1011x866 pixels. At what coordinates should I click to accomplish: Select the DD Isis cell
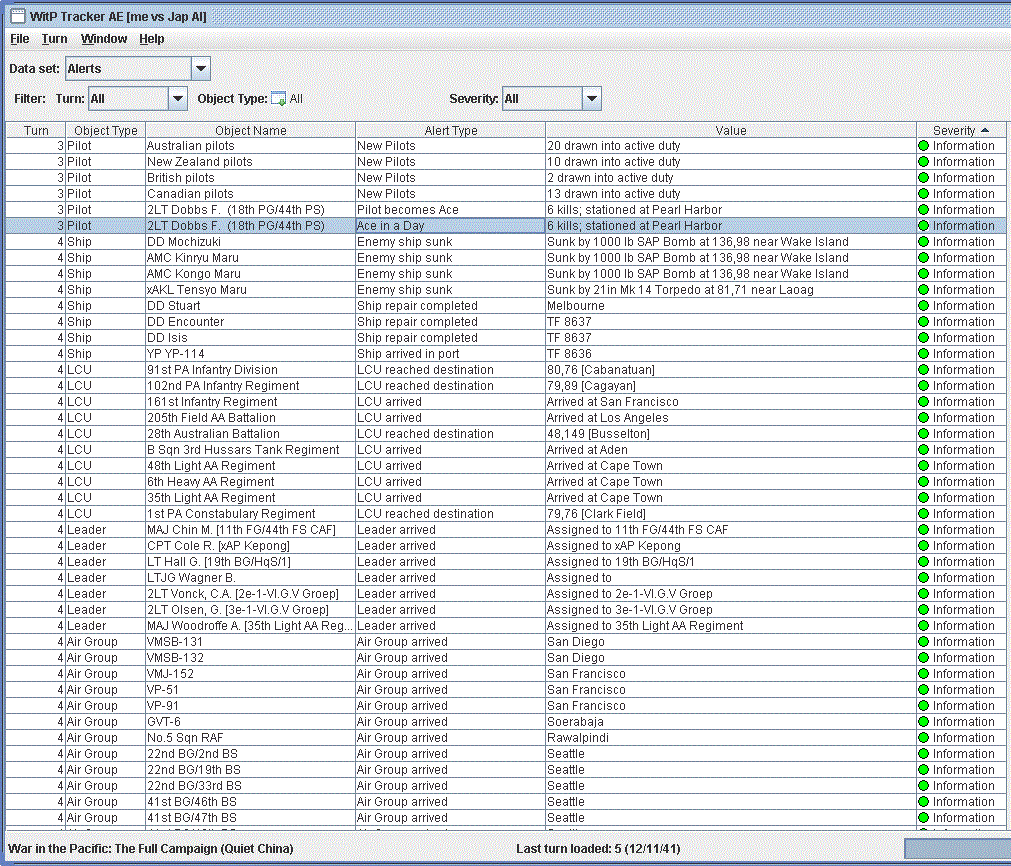pyautogui.click(x=250, y=338)
